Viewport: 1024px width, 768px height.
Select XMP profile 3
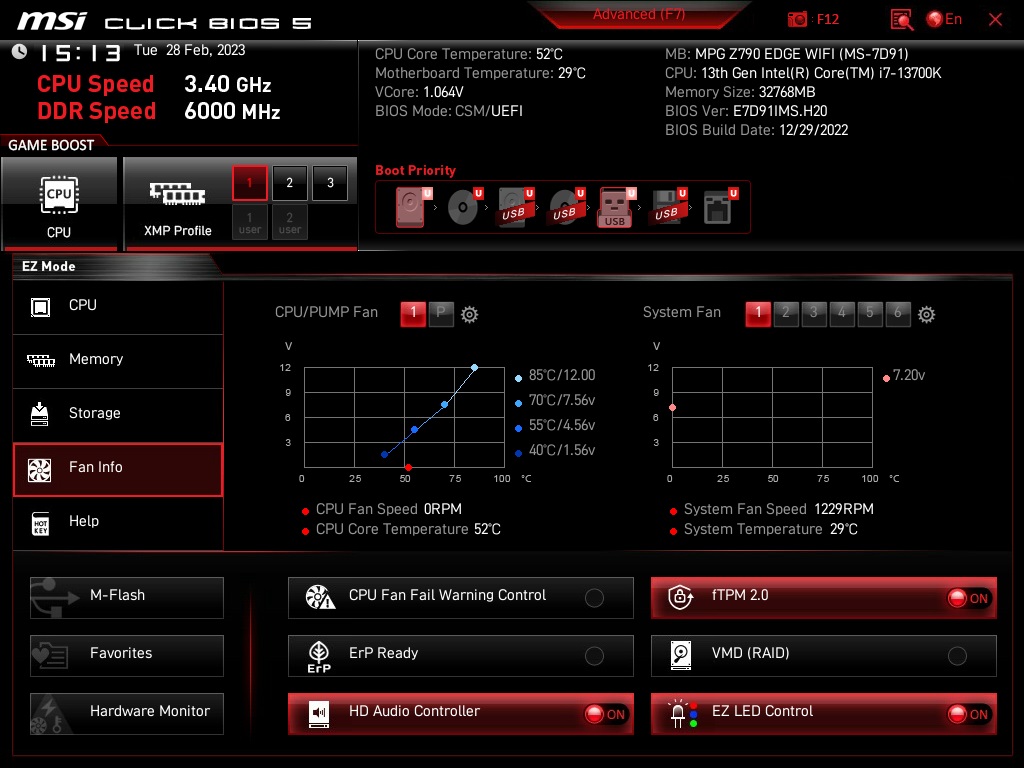pyautogui.click(x=330, y=183)
